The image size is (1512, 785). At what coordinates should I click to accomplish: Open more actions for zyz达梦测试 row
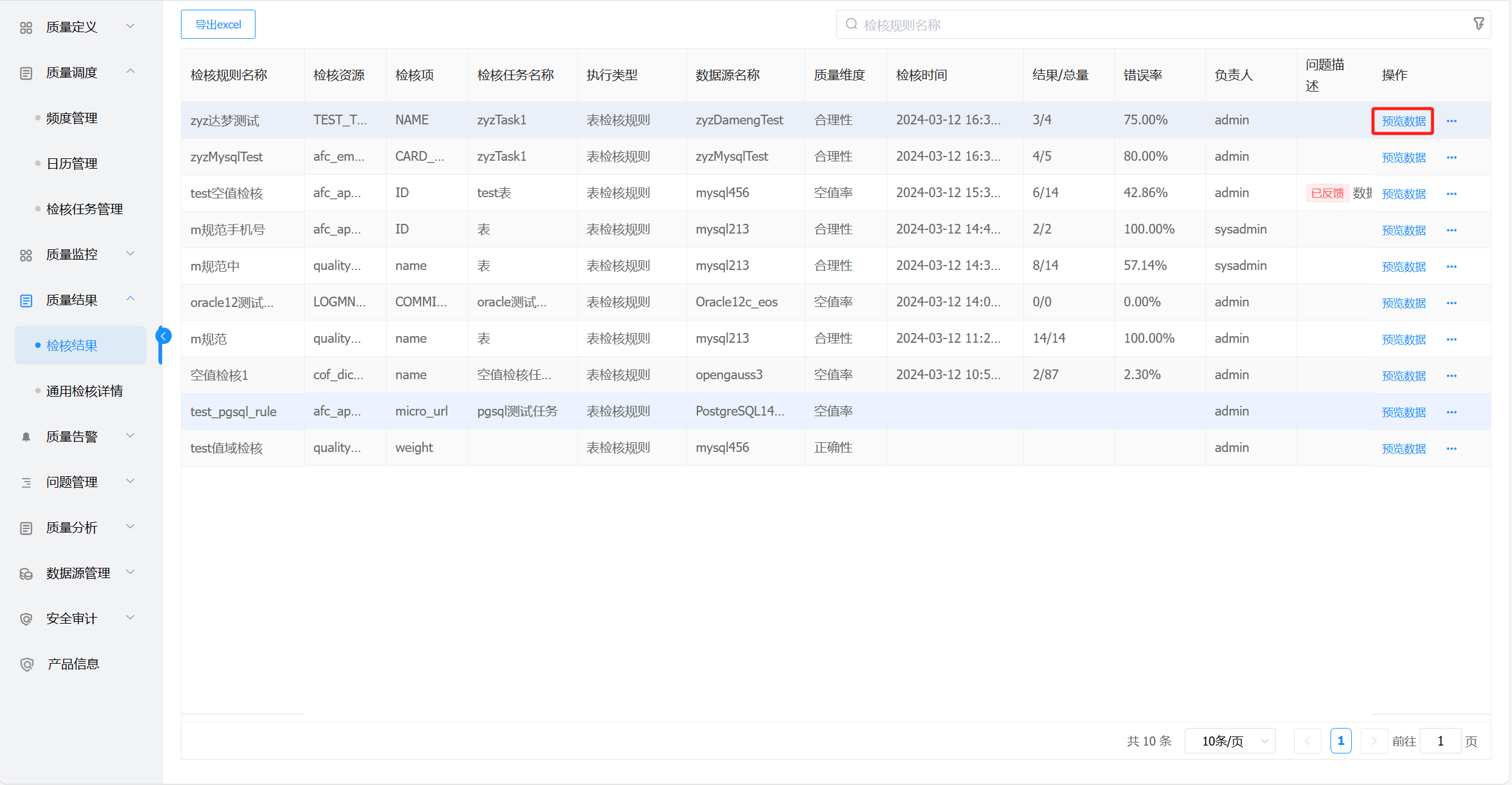1451,121
